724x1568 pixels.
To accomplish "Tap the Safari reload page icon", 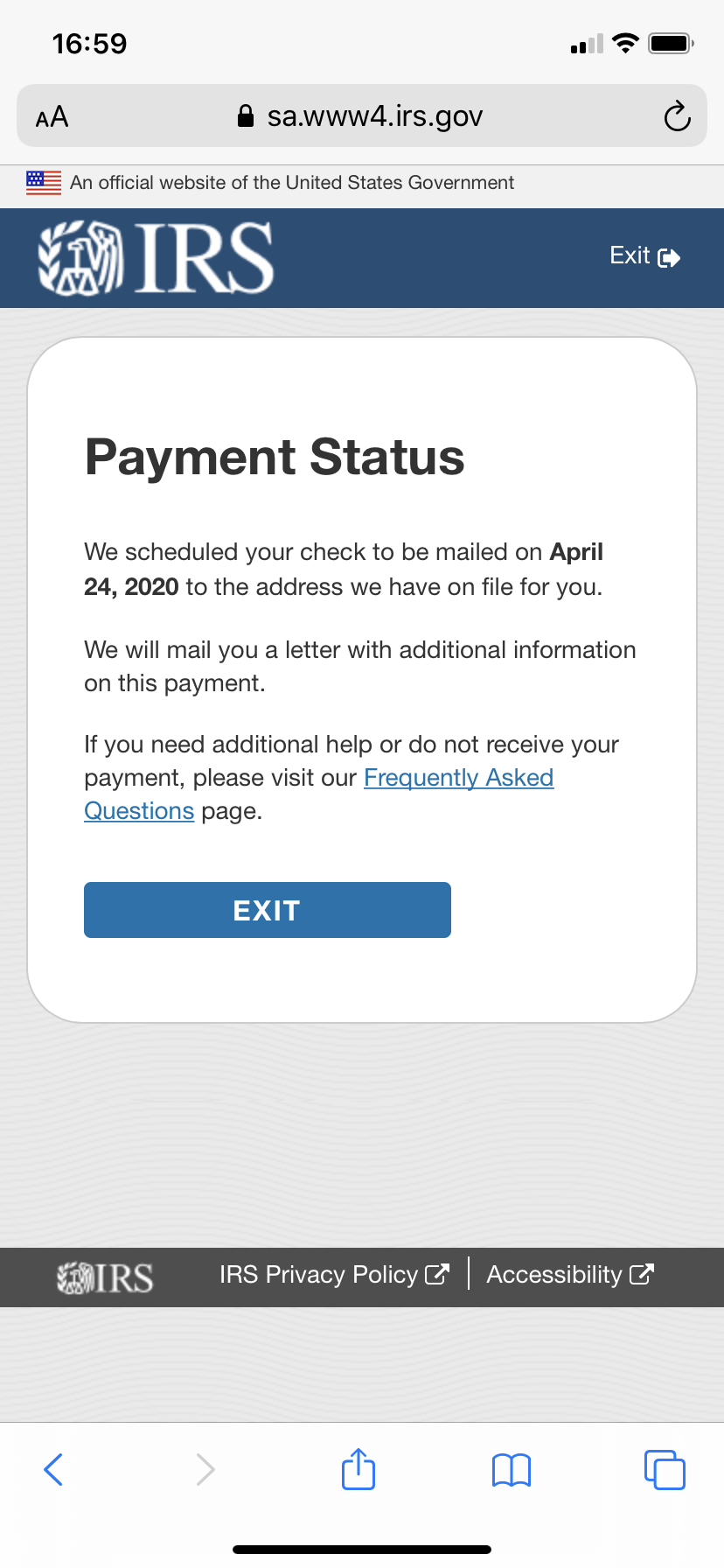I will click(x=677, y=116).
